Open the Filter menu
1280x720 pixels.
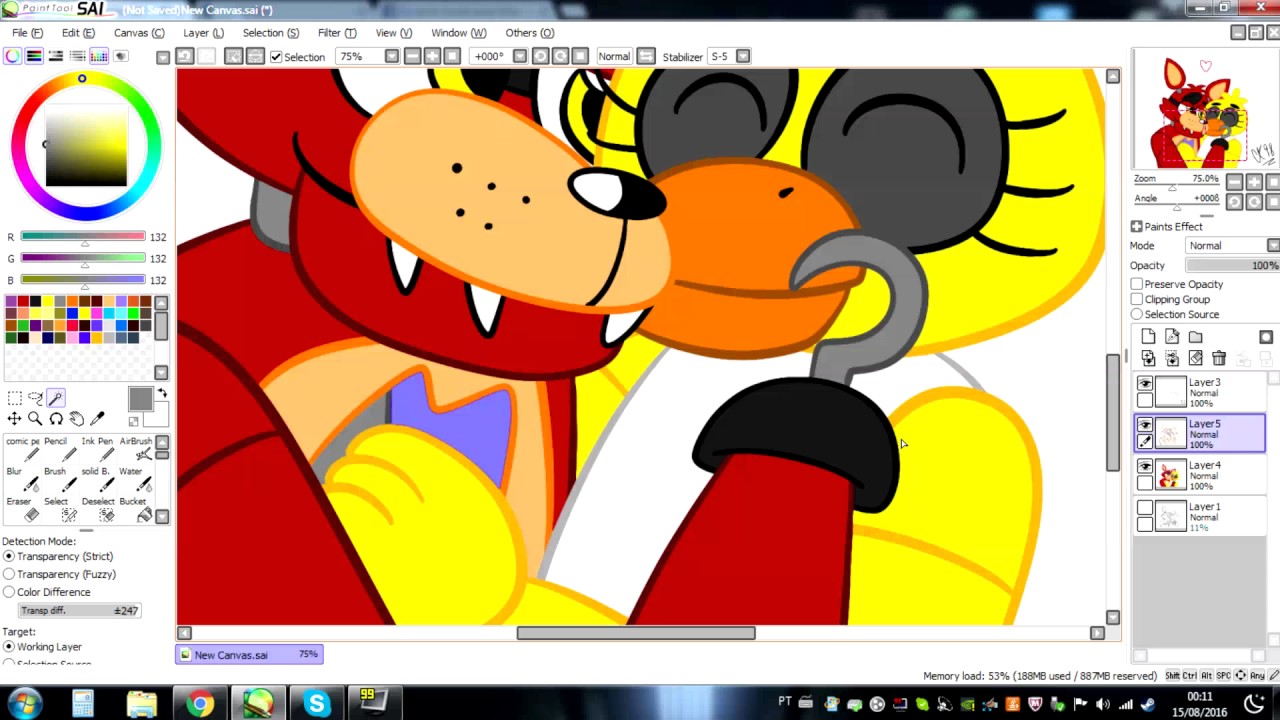(x=337, y=33)
